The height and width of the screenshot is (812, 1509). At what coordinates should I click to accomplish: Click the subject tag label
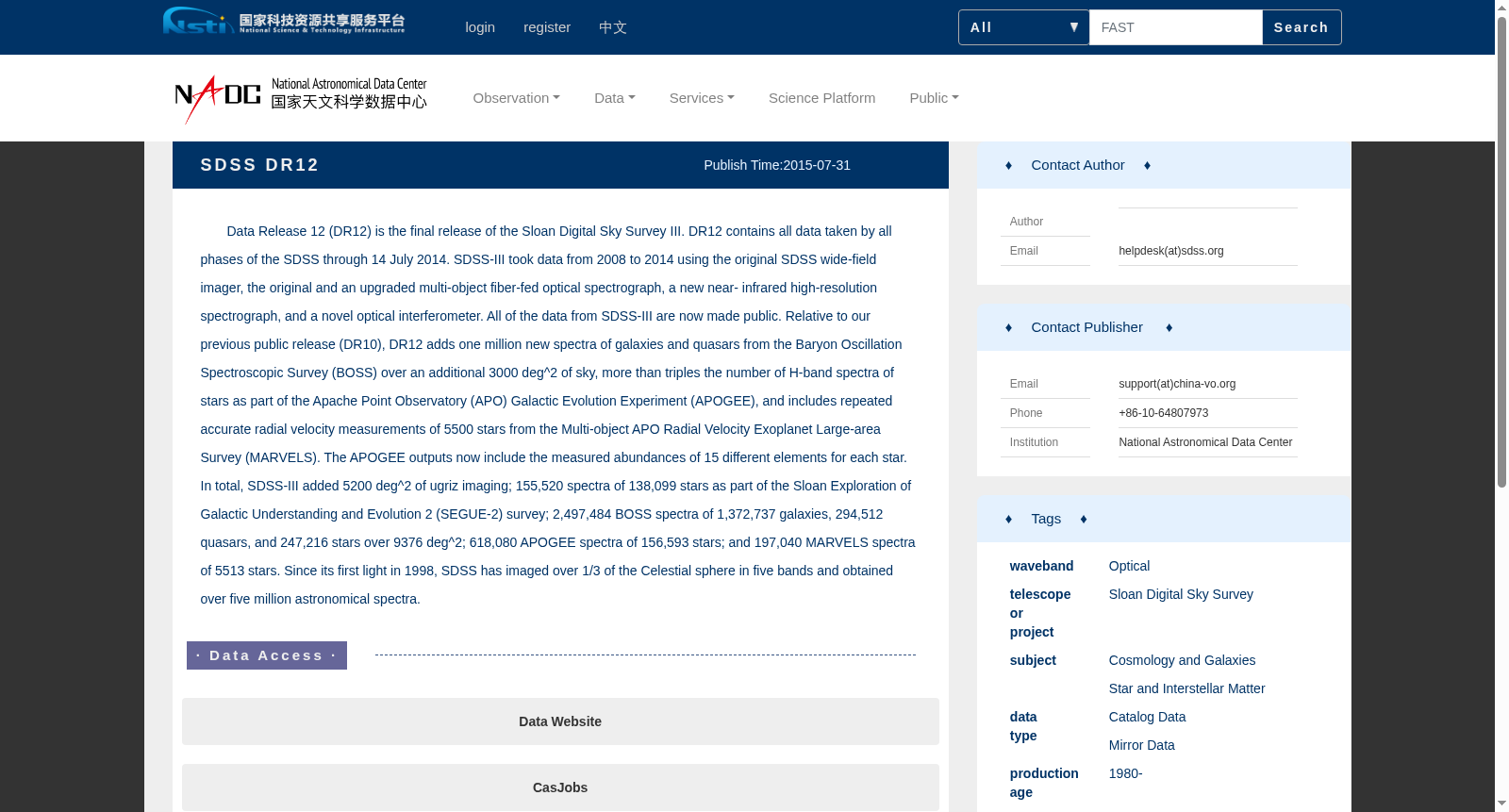pyautogui.click(x=1033, y=660)
